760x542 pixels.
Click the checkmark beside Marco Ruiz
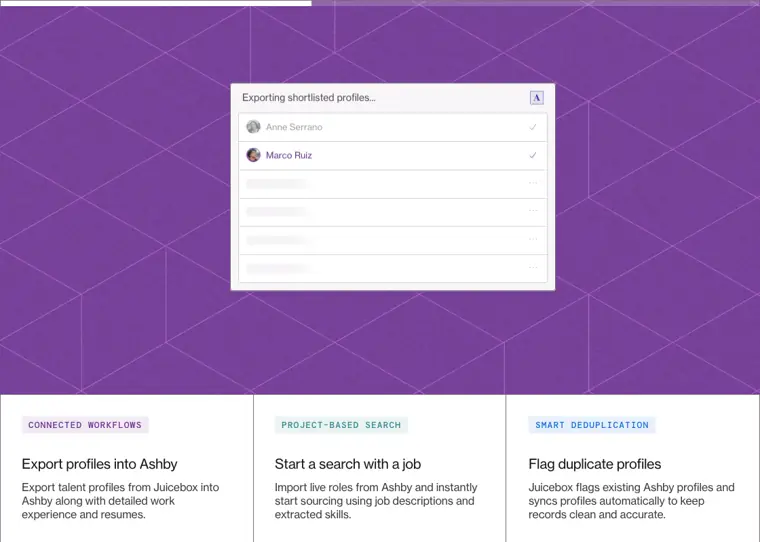533,155
